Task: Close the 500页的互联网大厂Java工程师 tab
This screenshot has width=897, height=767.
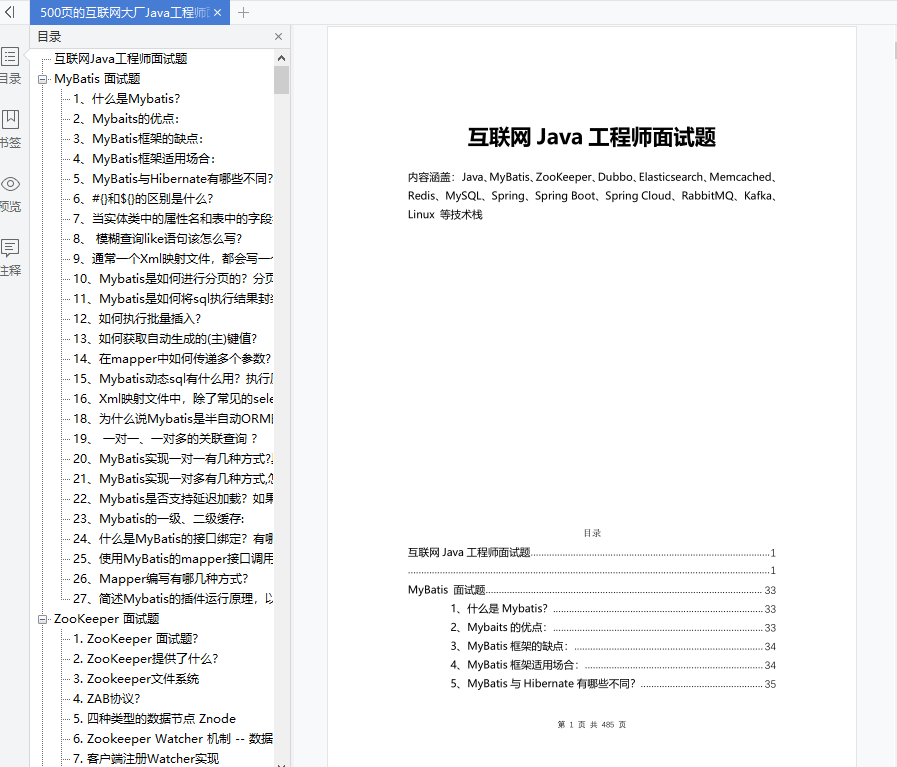Action: point(217,13)
